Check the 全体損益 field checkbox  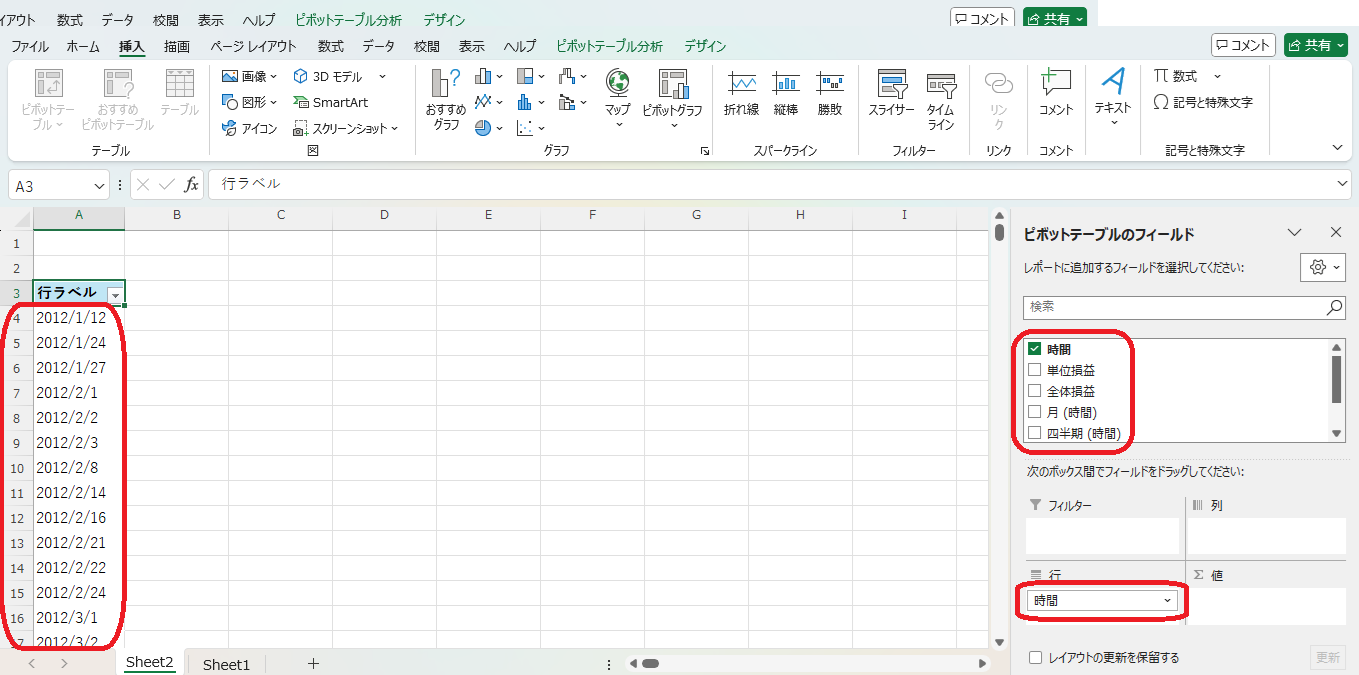pyautogui.click(x=1035, y=391)
